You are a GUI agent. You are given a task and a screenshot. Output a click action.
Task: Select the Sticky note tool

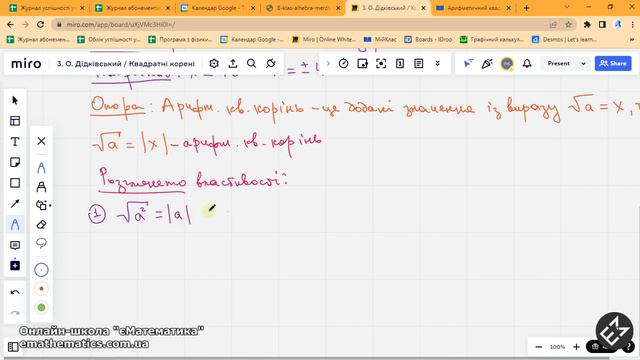15,162
